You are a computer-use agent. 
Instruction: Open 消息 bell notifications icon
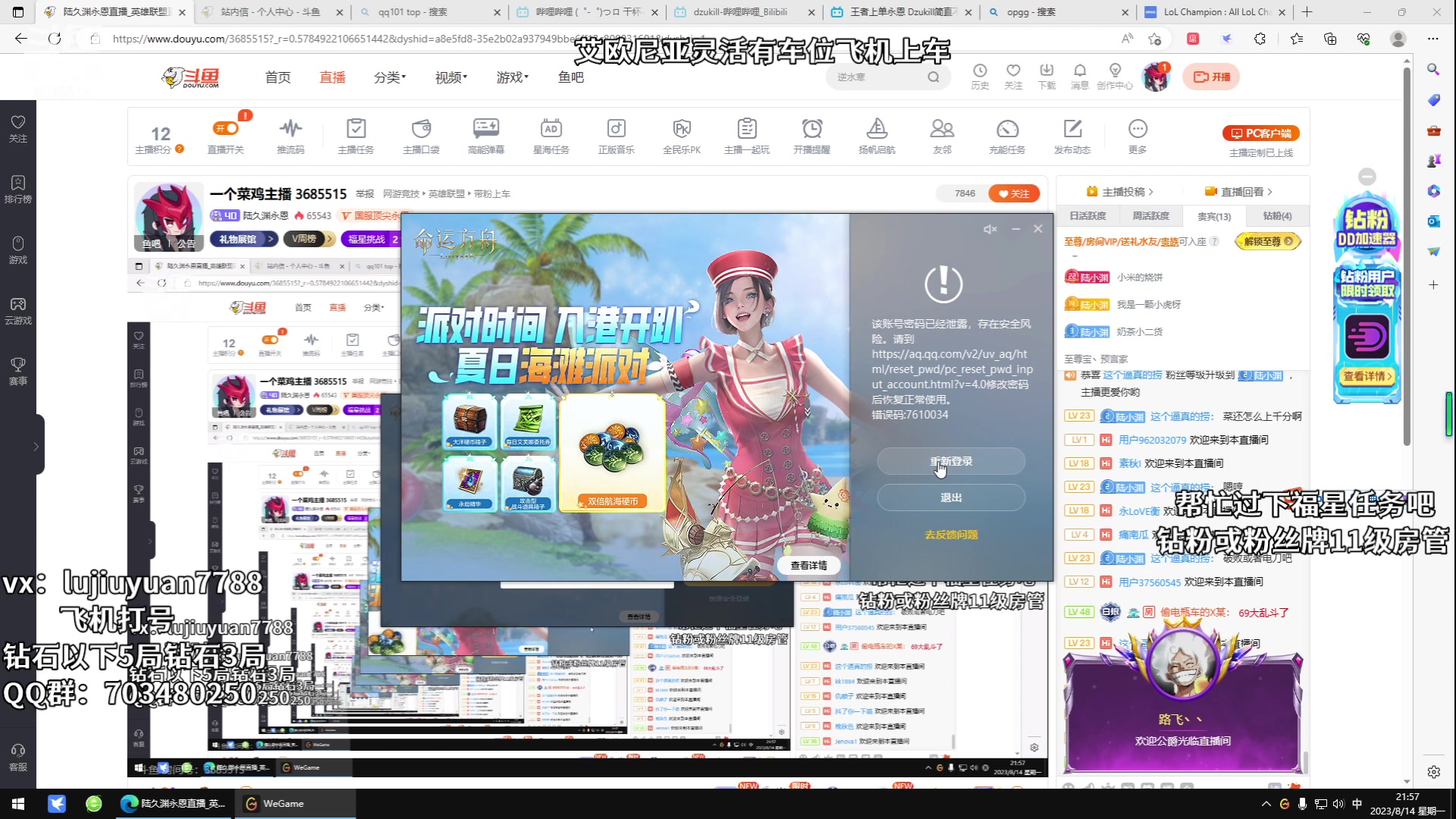click(1080, 77)
